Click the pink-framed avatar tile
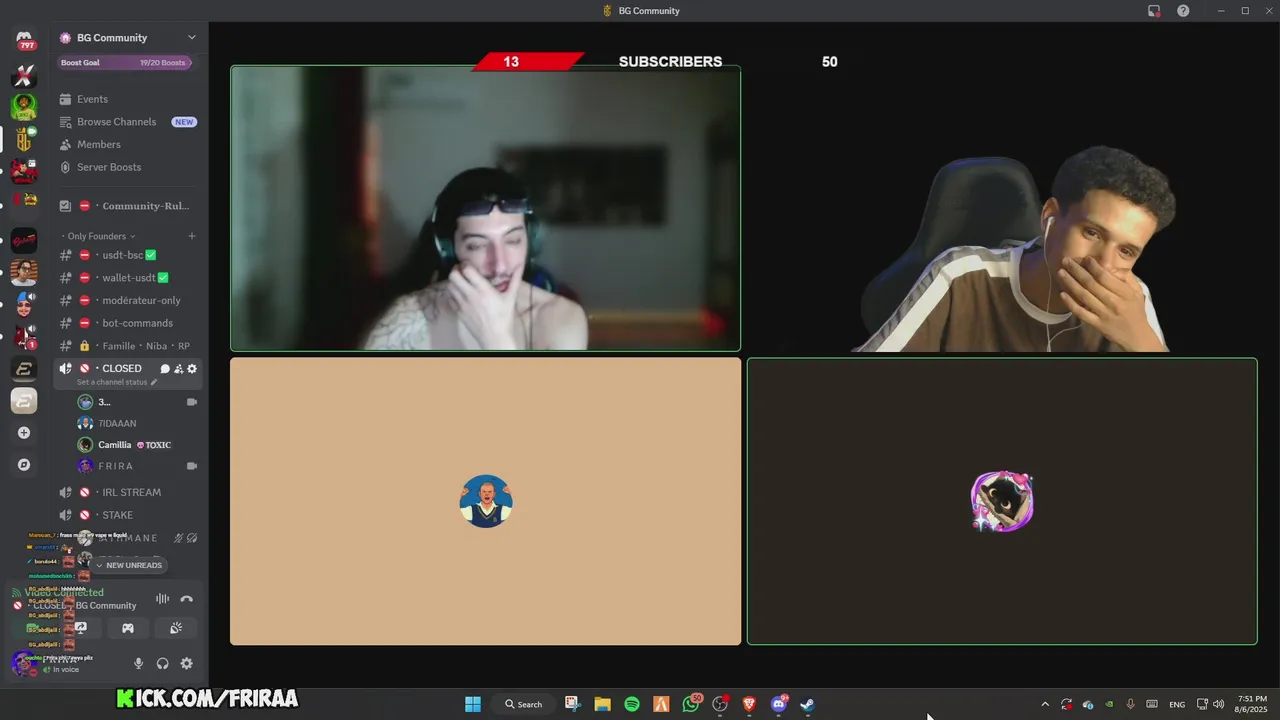This screenshot has width=1280, height=720. tap(1002, 501)
